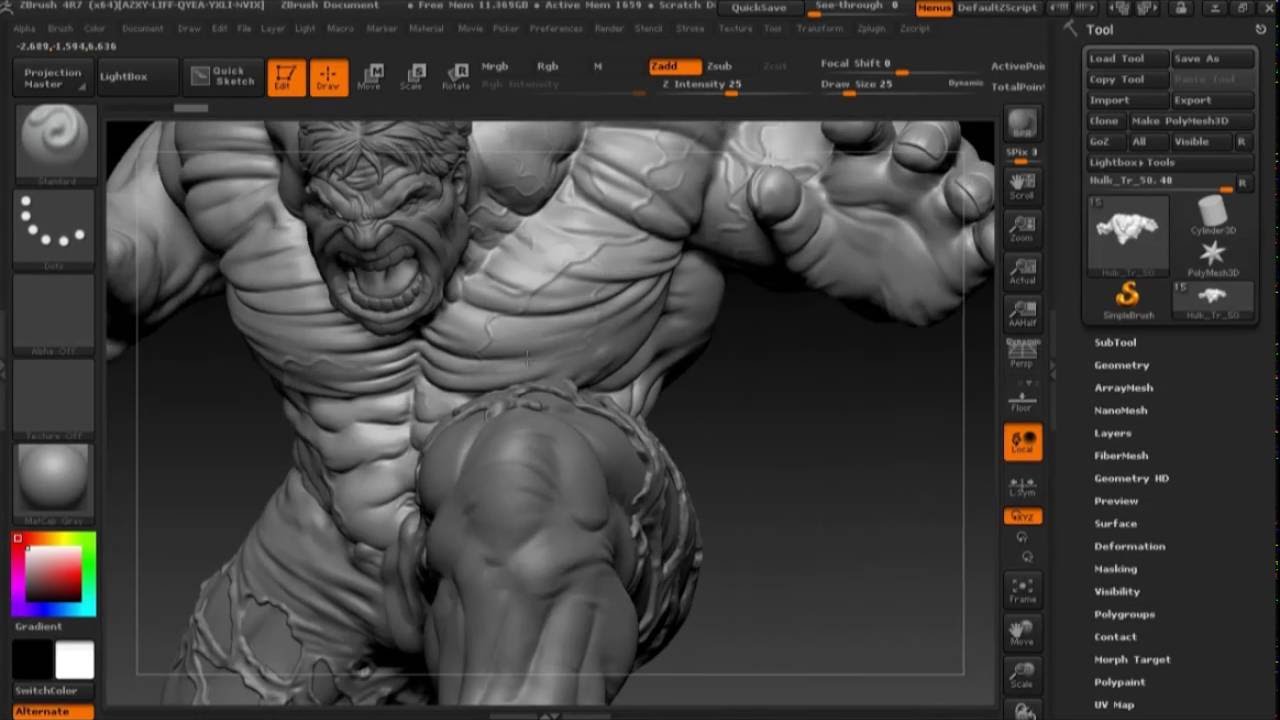The height and width of the screenshot is (720, 1280).
Task: Open the Preferences menu
Action: coord(556,29)
